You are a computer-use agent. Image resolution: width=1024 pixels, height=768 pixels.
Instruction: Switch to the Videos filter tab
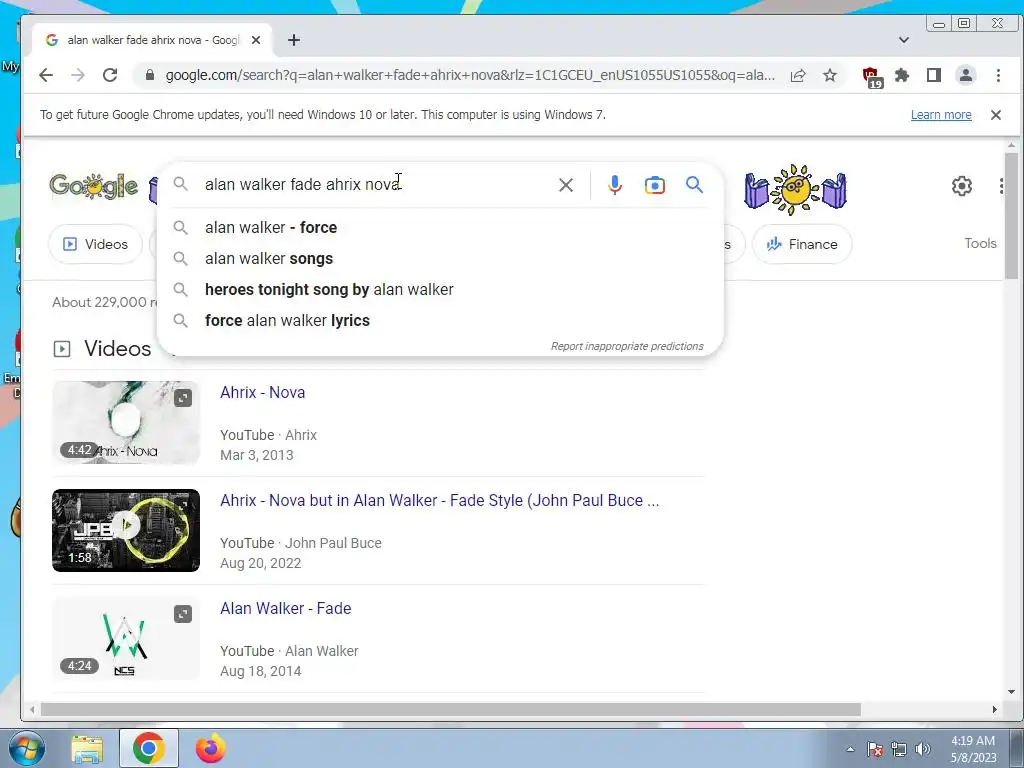tap(95, 244)
